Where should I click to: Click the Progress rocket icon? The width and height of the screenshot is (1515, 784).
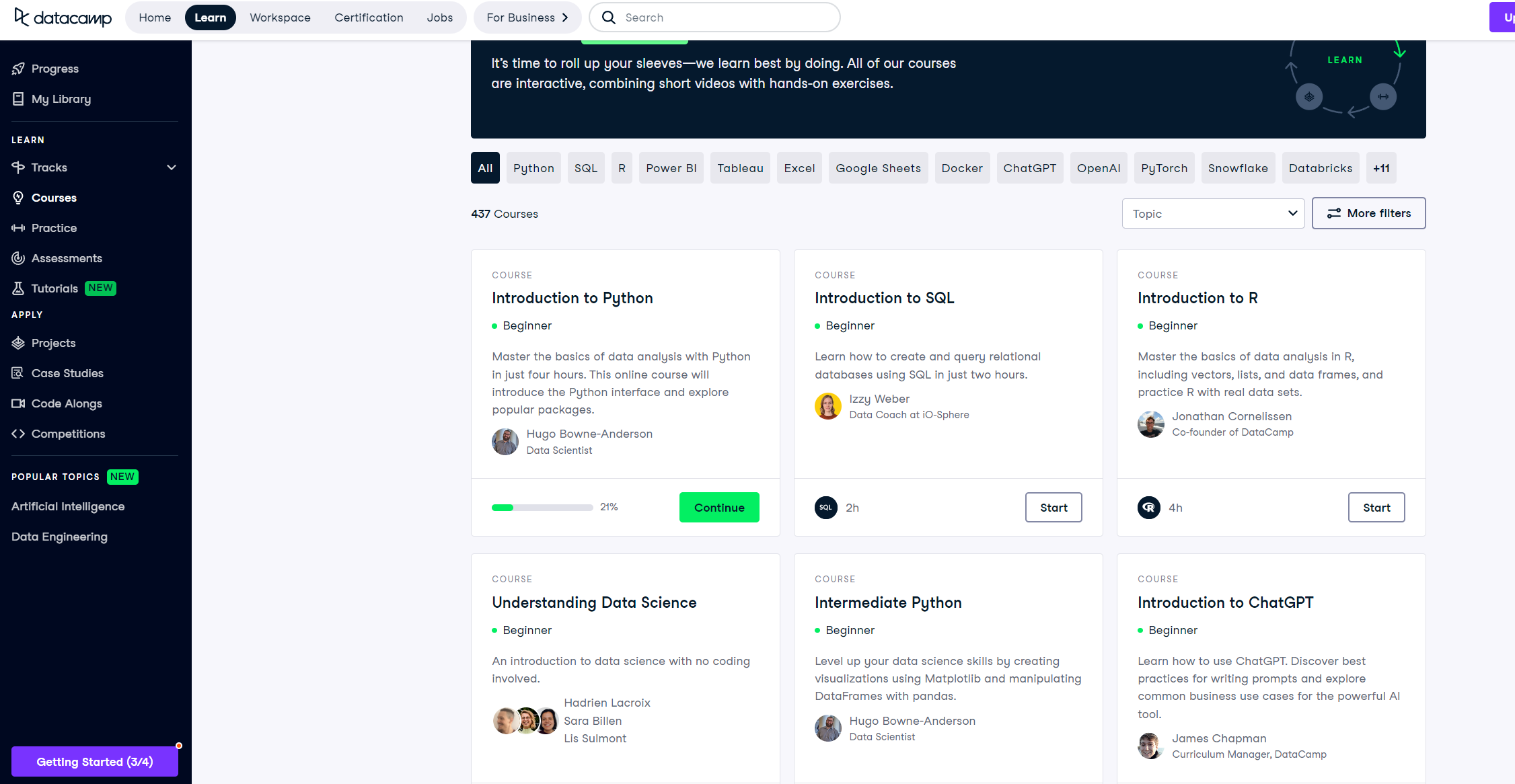(18, 69)
